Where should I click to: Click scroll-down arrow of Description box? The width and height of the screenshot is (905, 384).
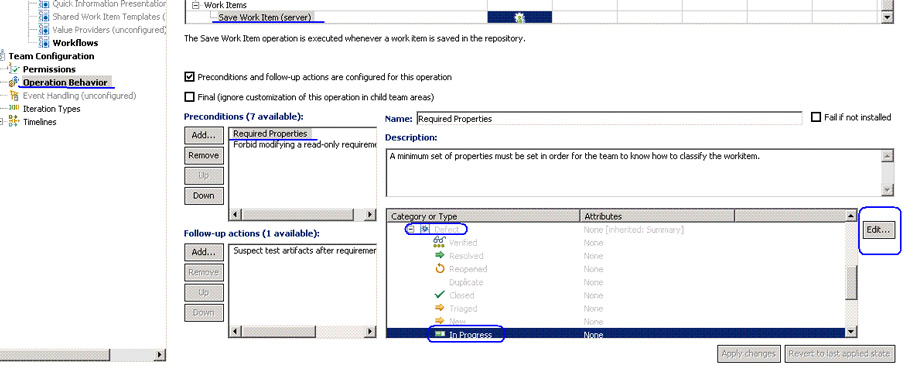(x=887, y=191)
